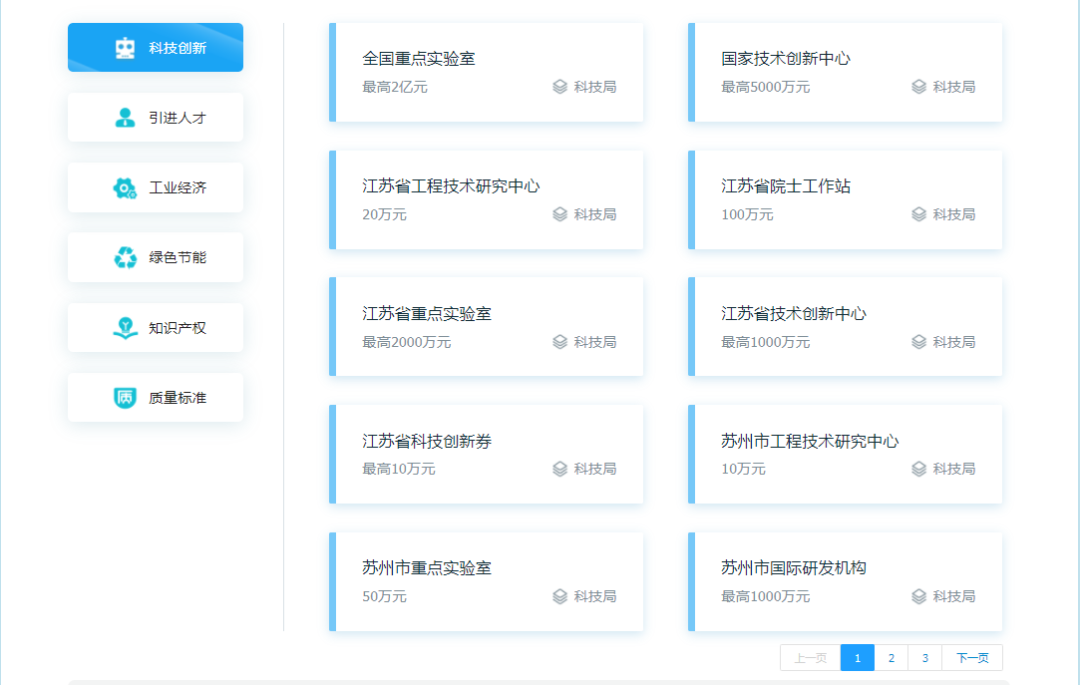Open the 苏州市国际研发机构 card
The width and height of the screenshot is (1080, 685).
pos(845,581)
